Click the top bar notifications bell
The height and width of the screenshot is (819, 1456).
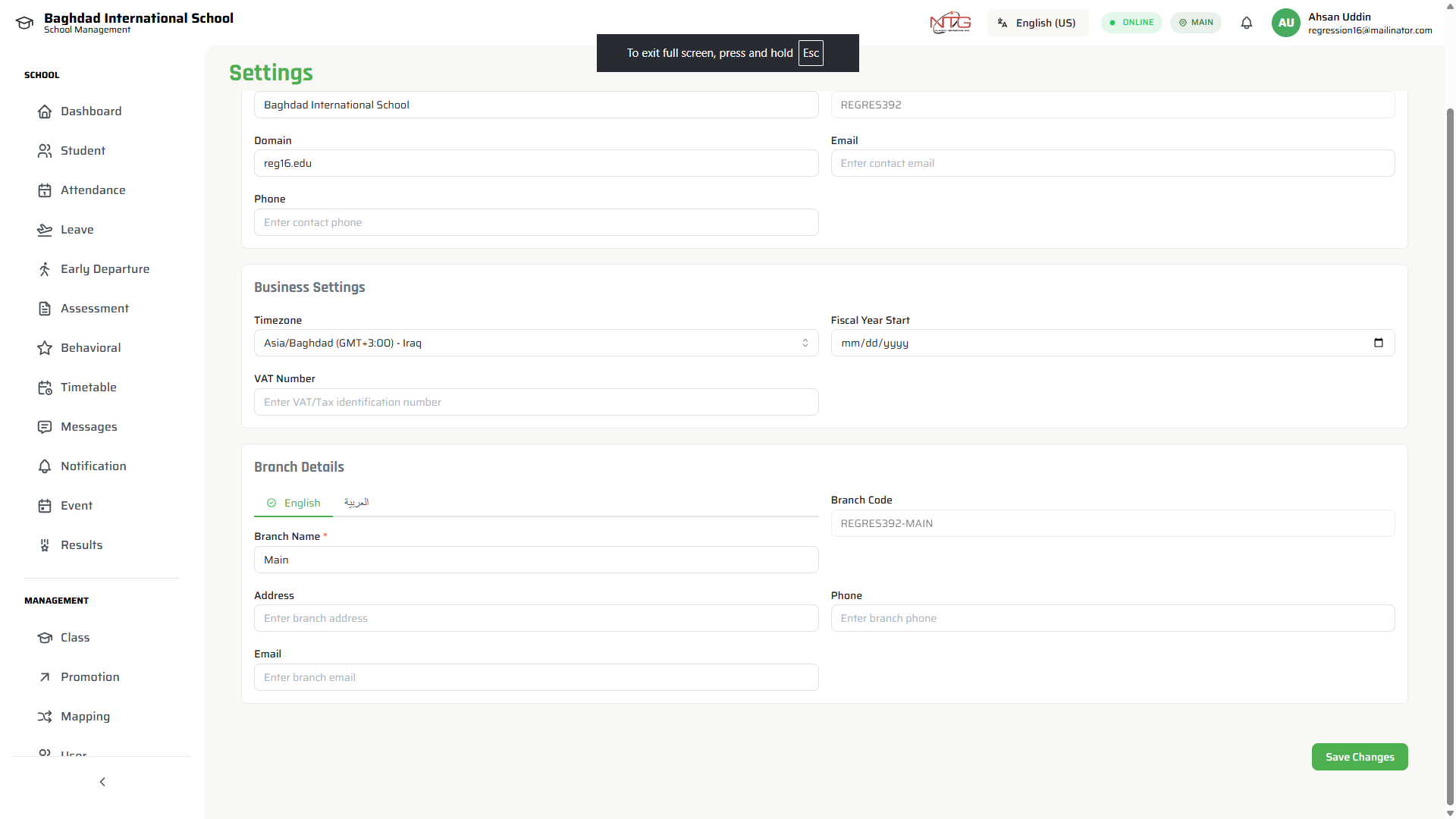[1247, 23]
